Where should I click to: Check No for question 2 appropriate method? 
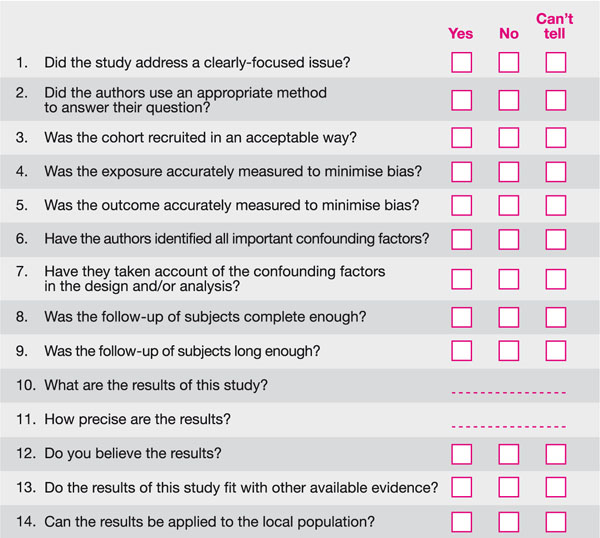click(x=509, y=100)
